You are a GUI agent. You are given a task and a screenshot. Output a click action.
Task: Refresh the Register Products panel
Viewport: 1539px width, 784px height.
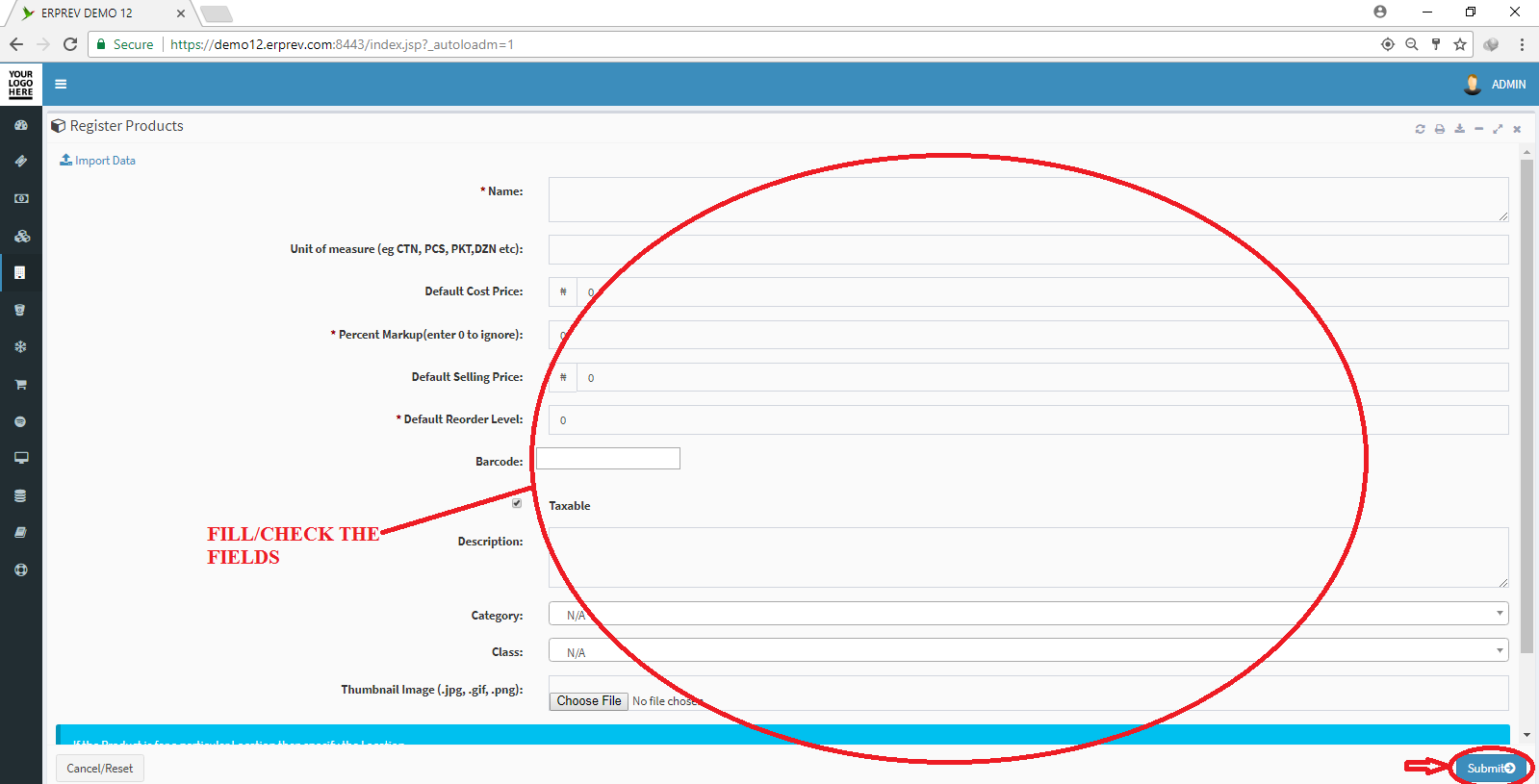tap(1420, 129)
